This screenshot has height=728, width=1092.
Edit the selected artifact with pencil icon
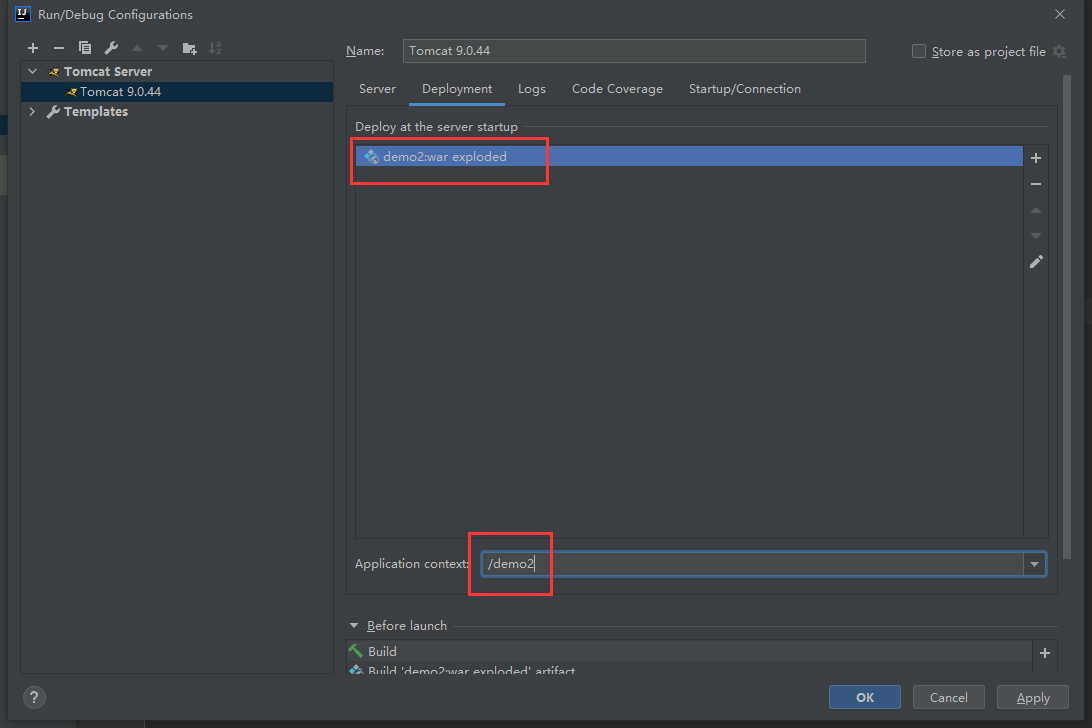tap(1036, 262)
